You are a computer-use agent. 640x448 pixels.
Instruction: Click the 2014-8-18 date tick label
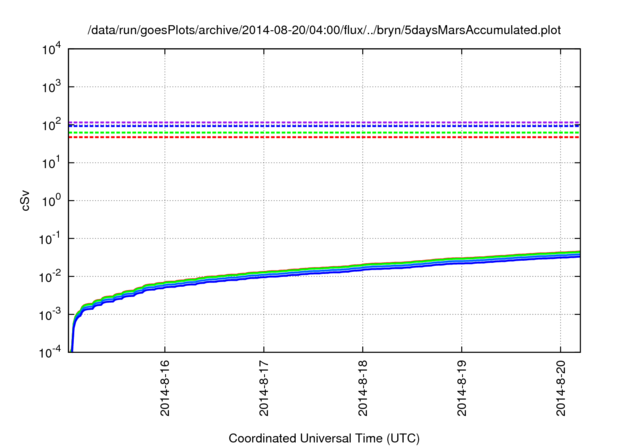point(363,388)
